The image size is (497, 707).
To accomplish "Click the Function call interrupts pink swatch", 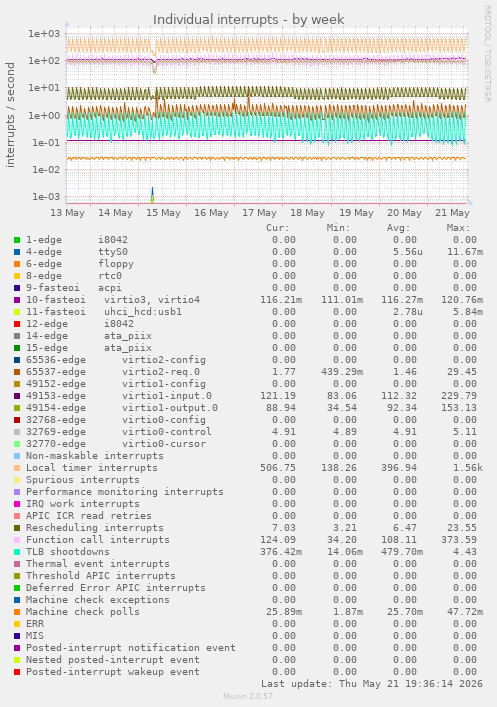I will 17,540.
